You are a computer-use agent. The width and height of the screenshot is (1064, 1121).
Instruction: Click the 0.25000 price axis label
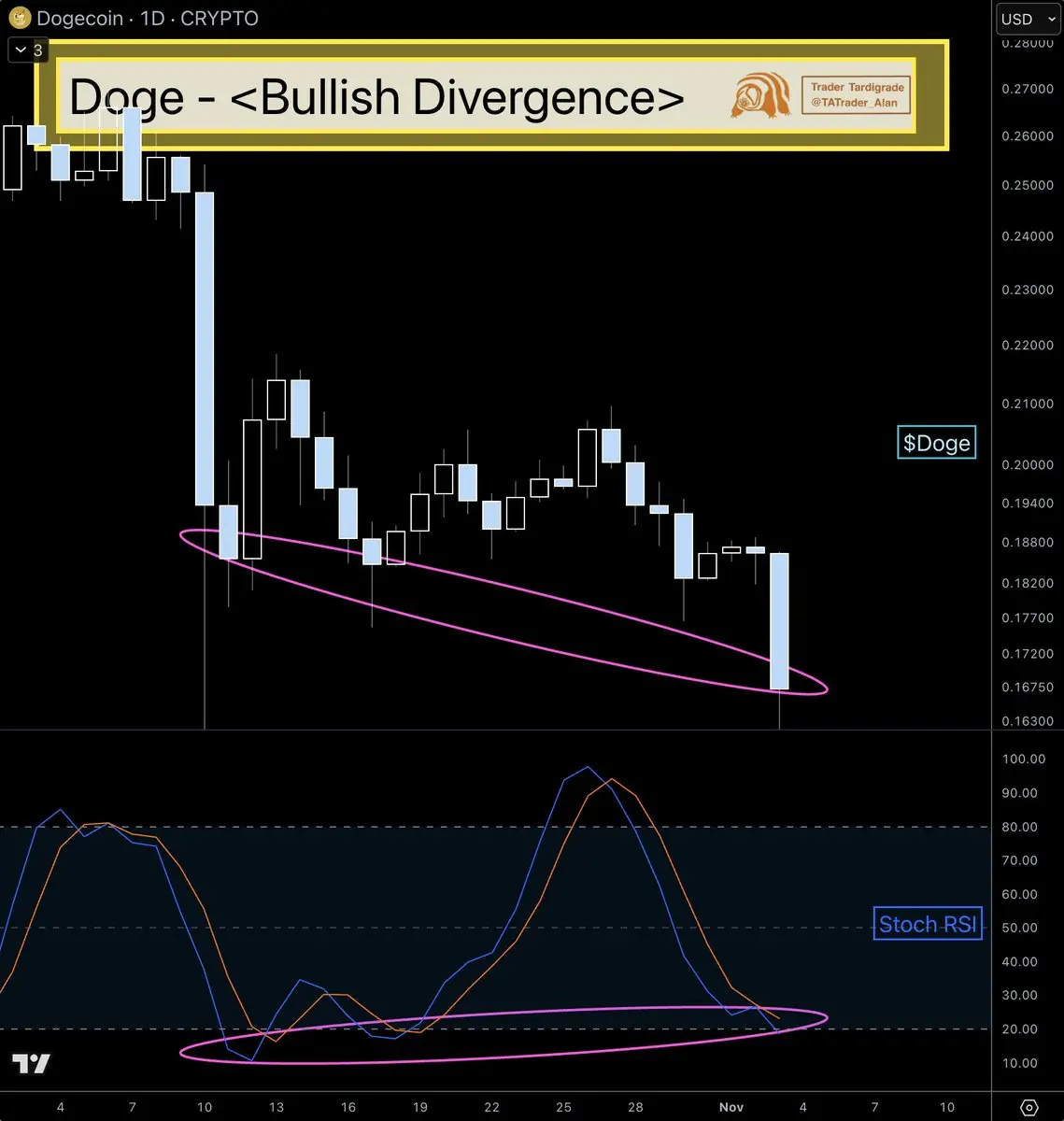pos(1028,185)
